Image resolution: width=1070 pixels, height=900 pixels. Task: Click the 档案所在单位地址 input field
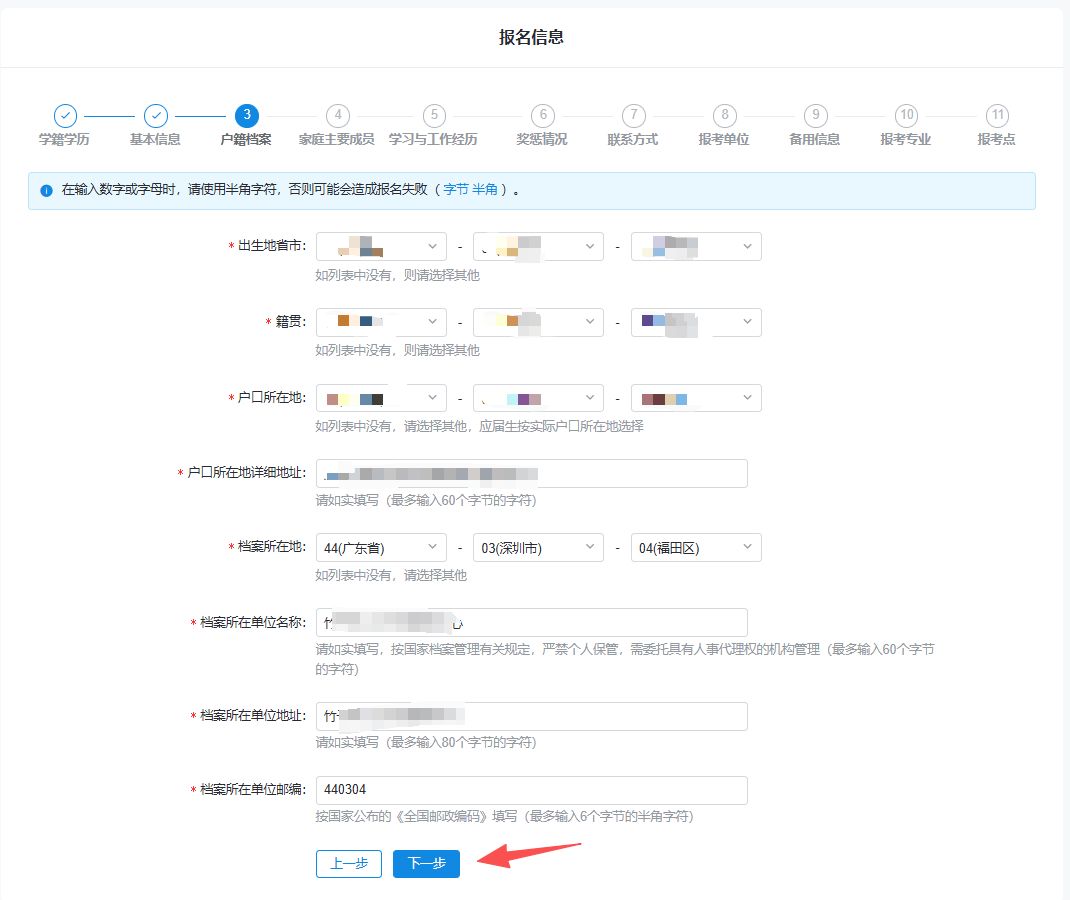pyautogui.click(x=532, y=716)
